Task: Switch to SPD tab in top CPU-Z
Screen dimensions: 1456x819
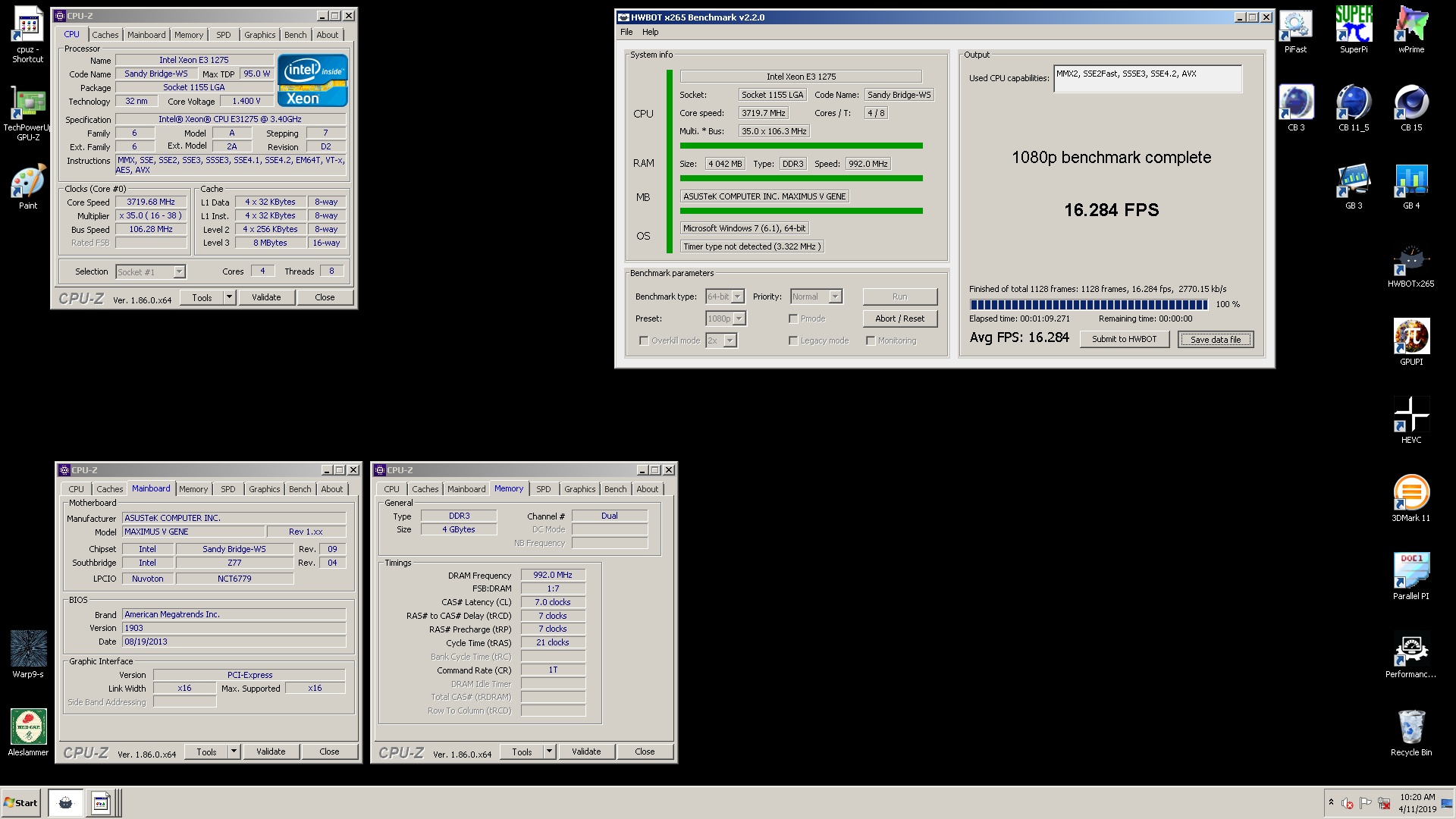Action: pos(223,35)
